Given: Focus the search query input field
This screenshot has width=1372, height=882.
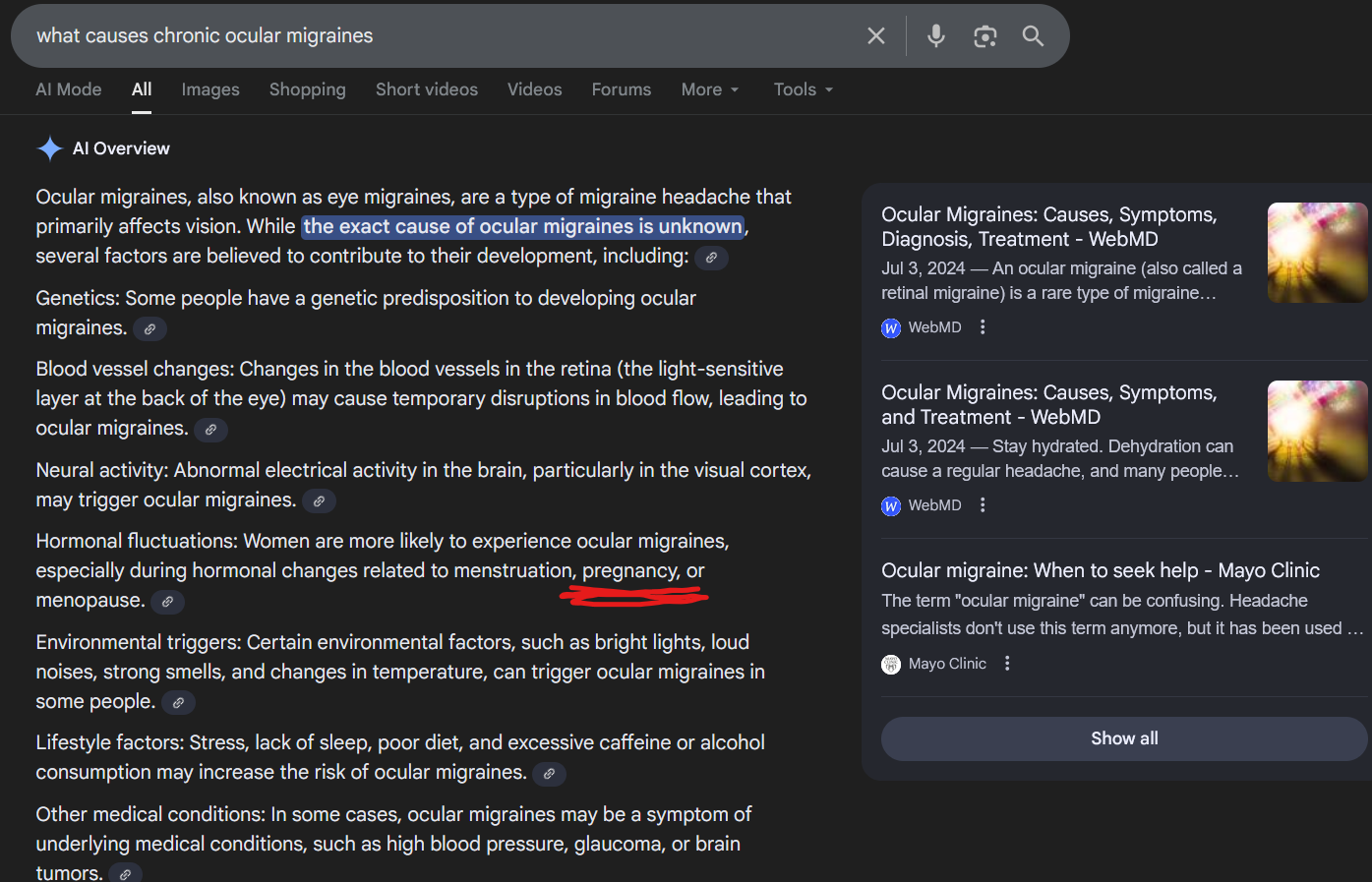Looking at the screenshot, I should click(x=443, y=36).
